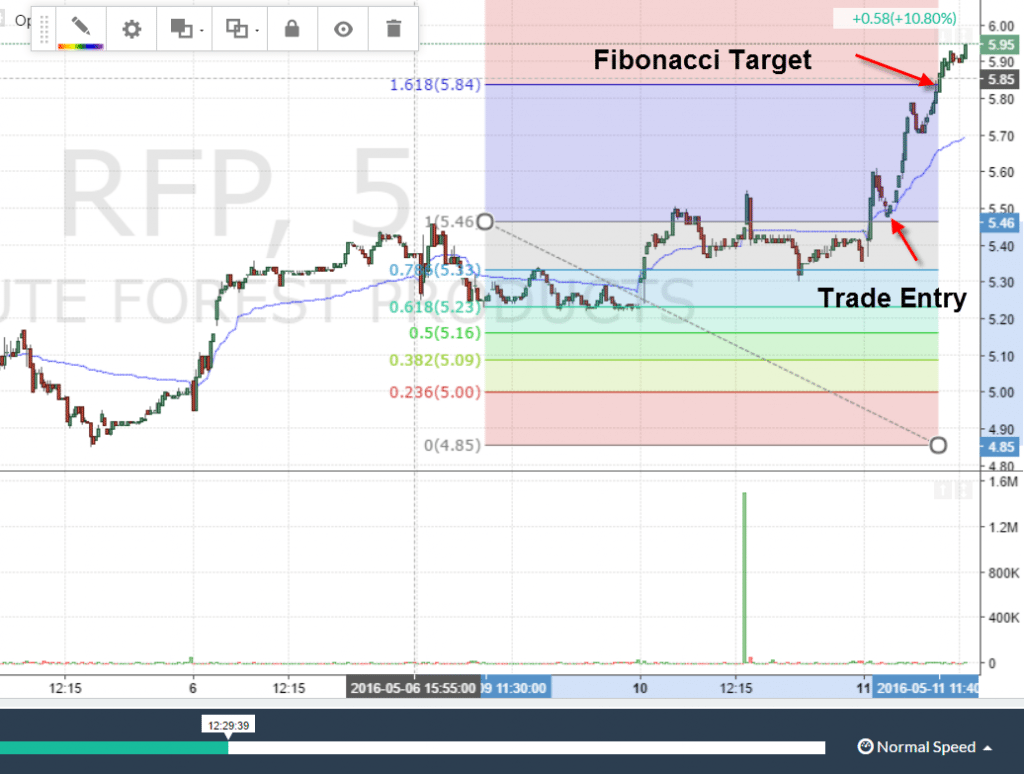Click the Fibonacci anchor circle at 0(4.85)

click(x=938, y=445)
